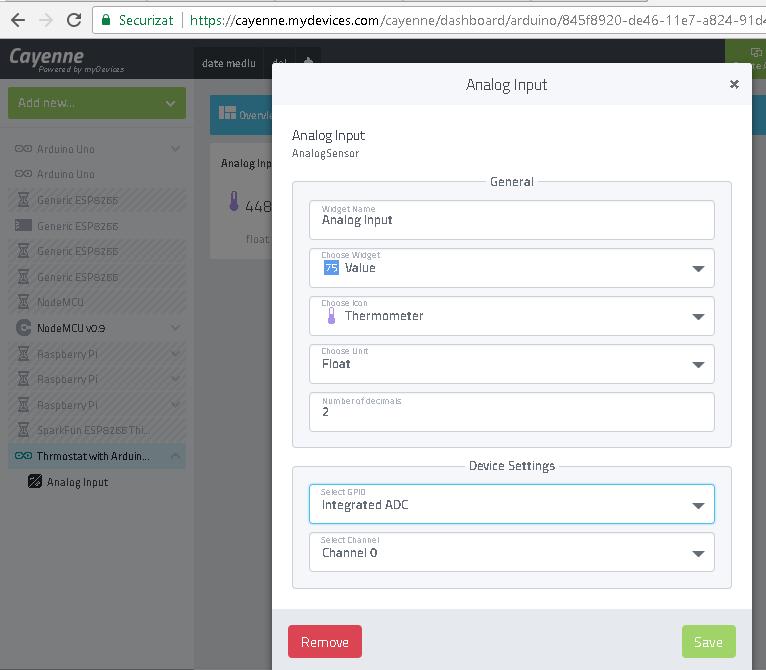The width and height of the screenshot is (766, 670).
Task: Click the second Arduino Uno device icon
Action: point(23,173)
